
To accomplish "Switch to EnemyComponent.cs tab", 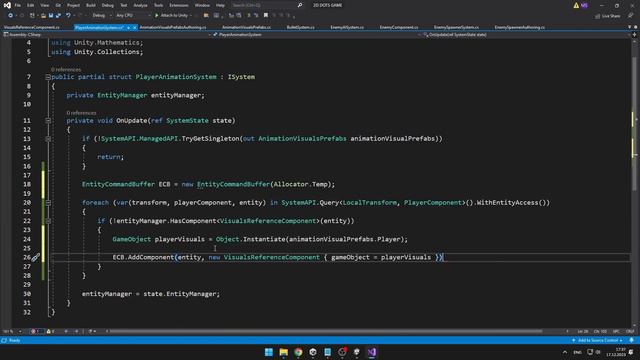I will pos(399,27).
